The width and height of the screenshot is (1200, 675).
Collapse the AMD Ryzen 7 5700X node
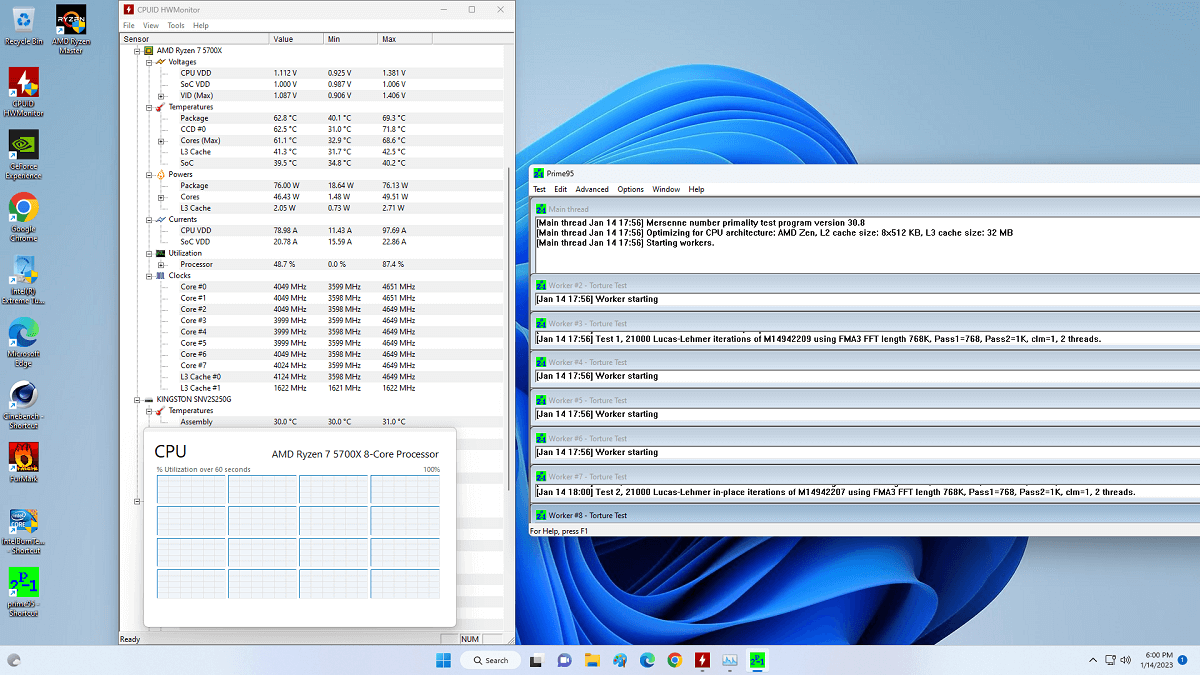[138, 50]
